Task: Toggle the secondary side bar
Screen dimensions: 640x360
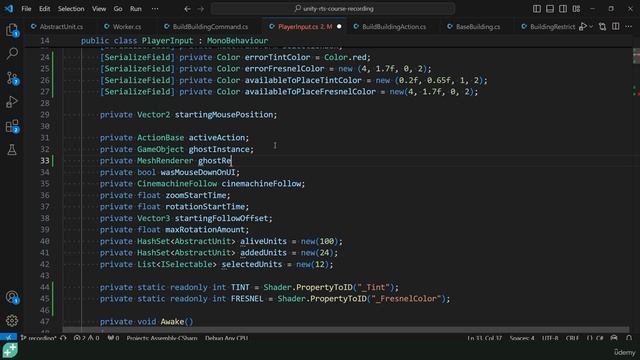Action: (563, 9)
